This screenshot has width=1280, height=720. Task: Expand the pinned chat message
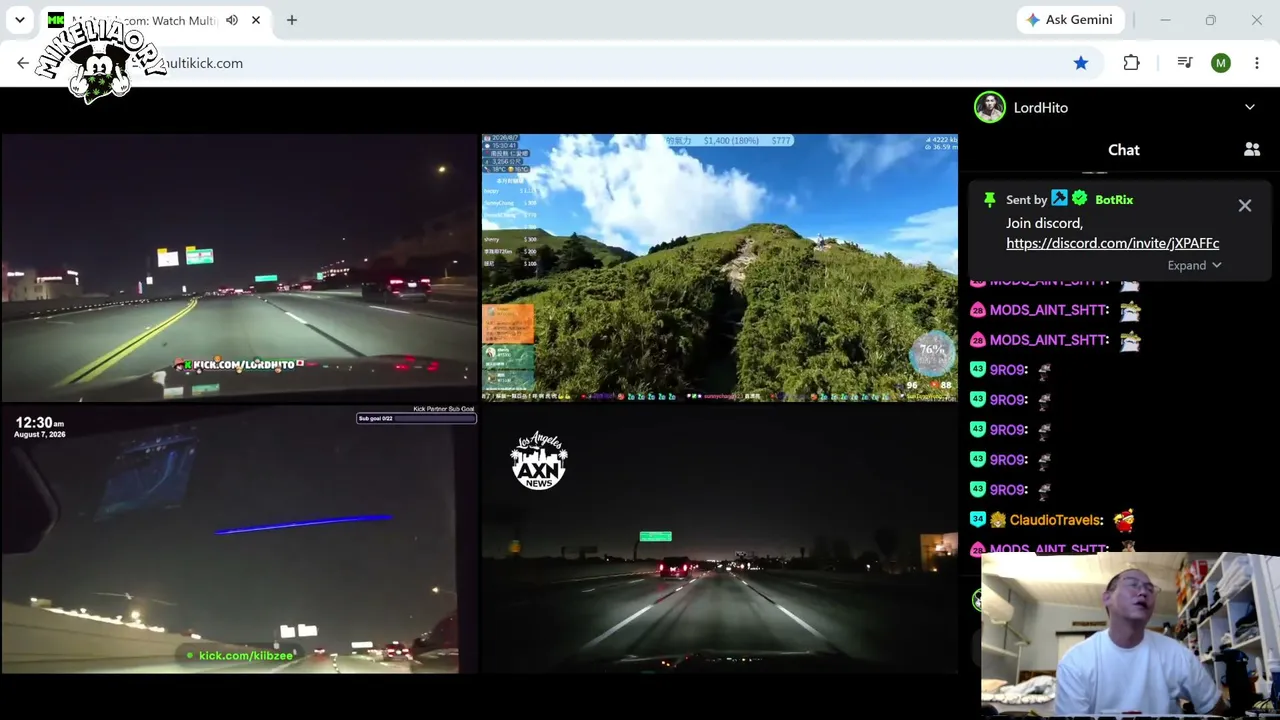click(x=1194, y=265)
